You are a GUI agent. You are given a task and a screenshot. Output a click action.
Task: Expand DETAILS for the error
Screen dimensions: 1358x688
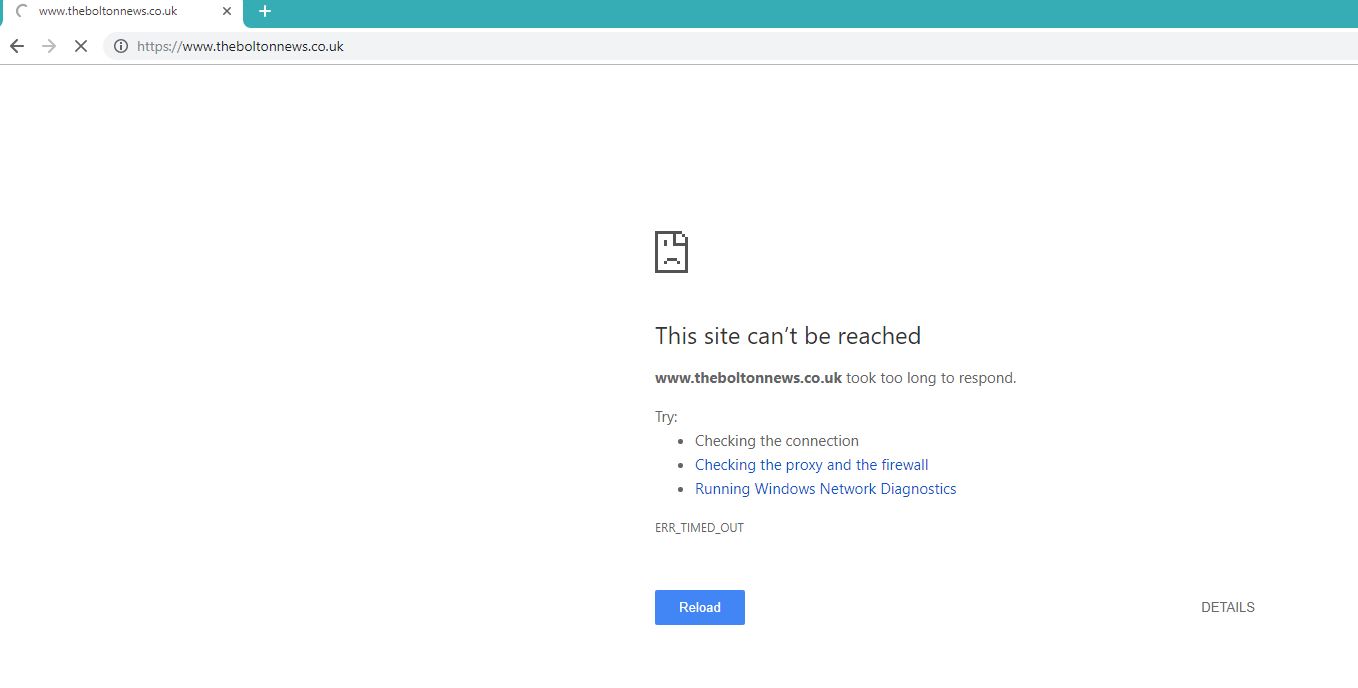[1227, 607]
